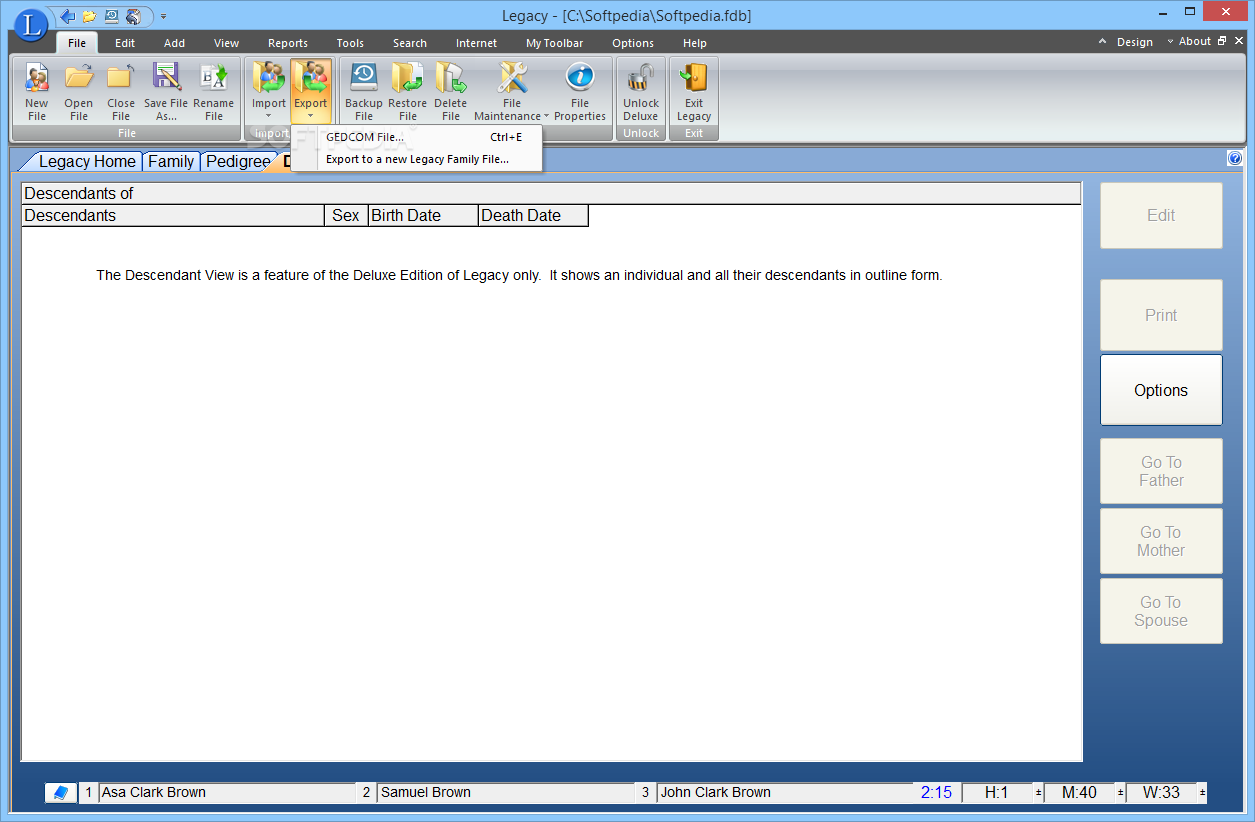Click the Unlock Deluxe padlock icon
The height and width of the screenshot is (822, 1255).
[x=640, y=77]
